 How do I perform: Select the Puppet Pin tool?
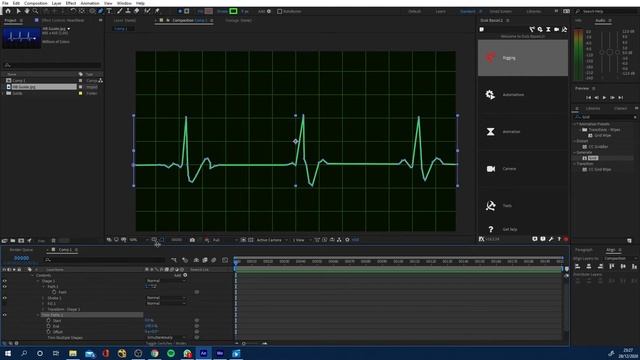point(157,11)
